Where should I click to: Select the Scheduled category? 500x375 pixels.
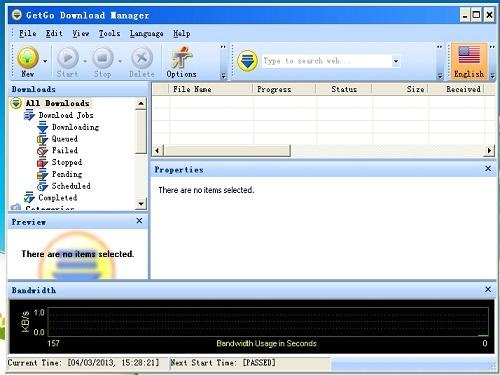[71, 186]
